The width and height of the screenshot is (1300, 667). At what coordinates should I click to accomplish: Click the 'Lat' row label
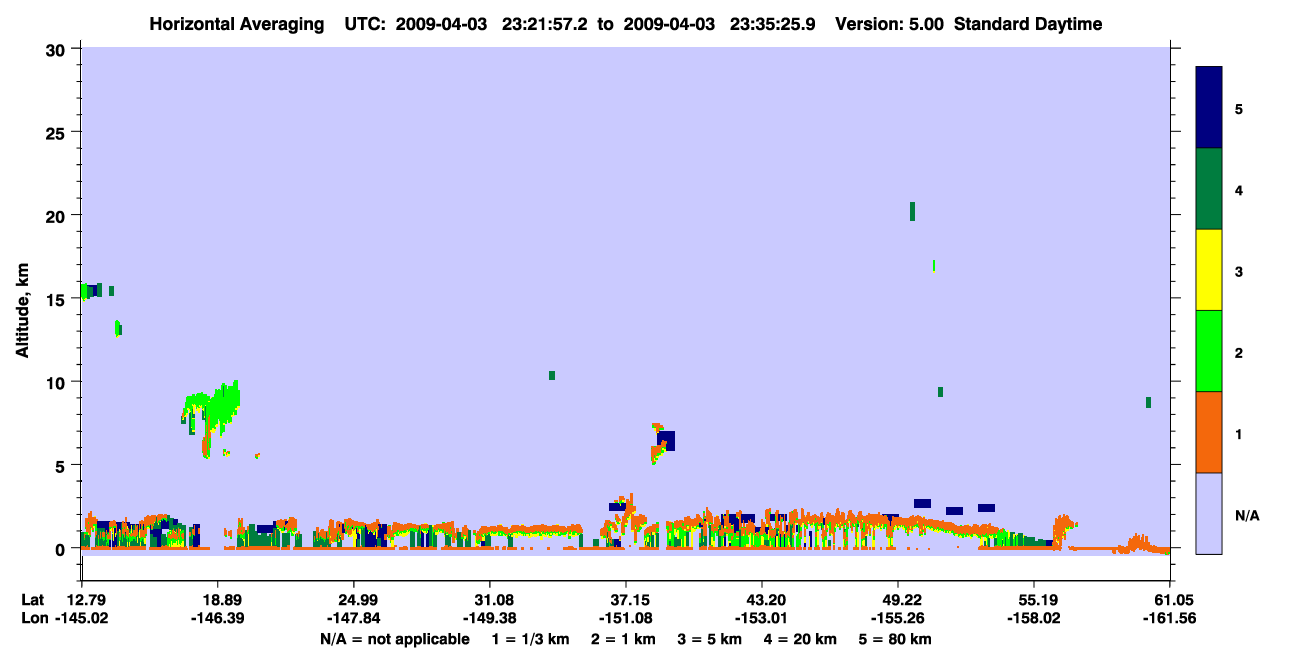point(33,600)
